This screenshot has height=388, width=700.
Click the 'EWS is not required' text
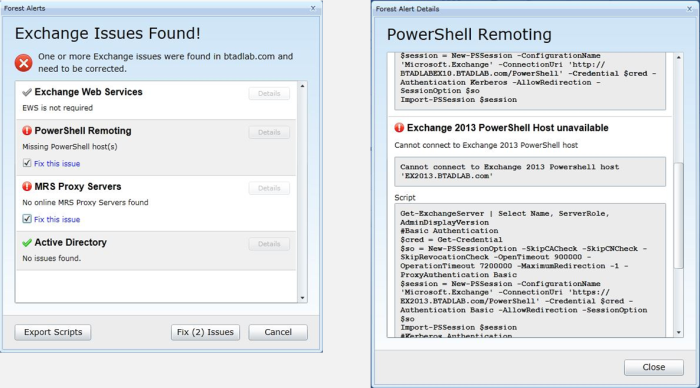click(58, 108)
